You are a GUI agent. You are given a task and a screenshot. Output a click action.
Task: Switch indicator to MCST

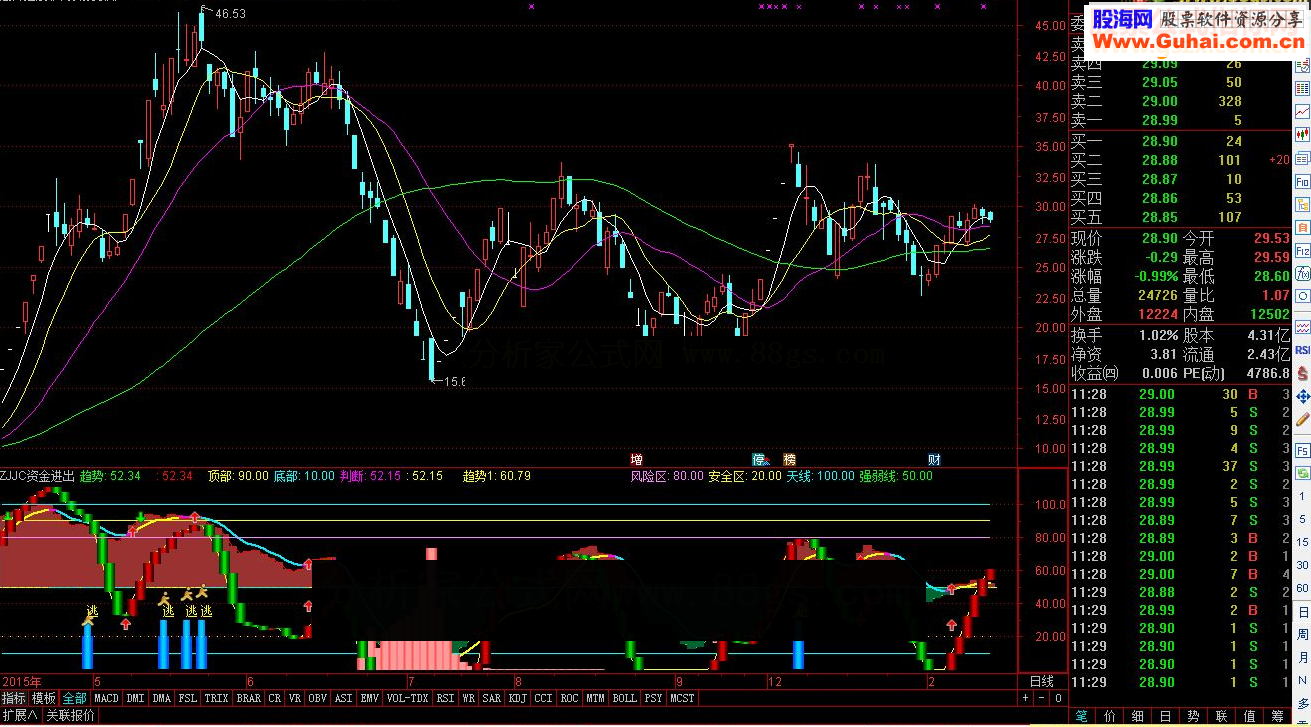coord(683,698)
